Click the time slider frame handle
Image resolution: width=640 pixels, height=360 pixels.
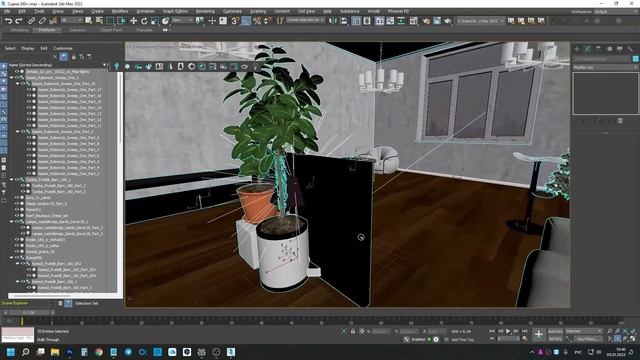pos(29,313)
